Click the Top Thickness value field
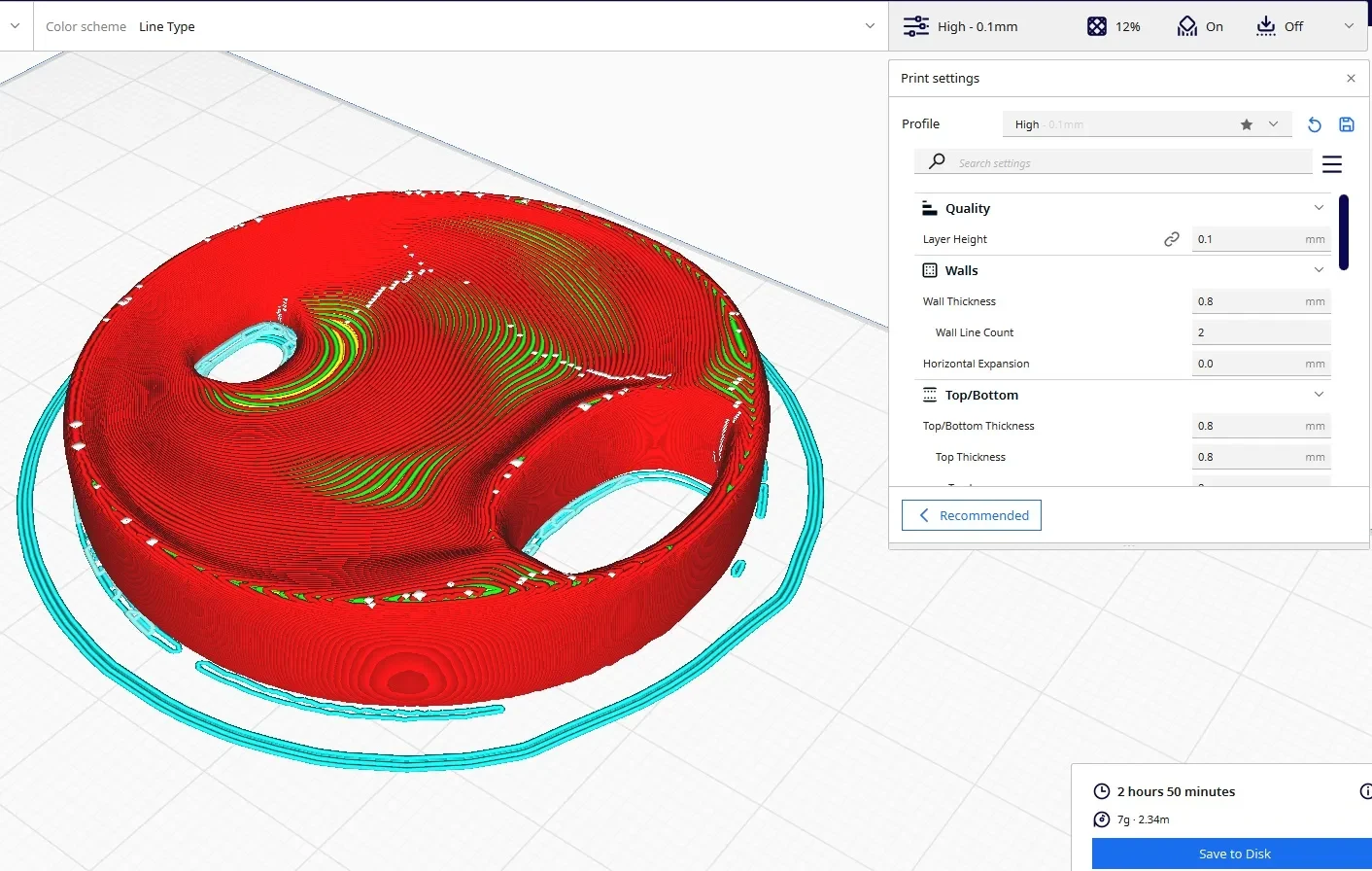This screenshot has height=871, width=1372. click(x=1261, y=457)
